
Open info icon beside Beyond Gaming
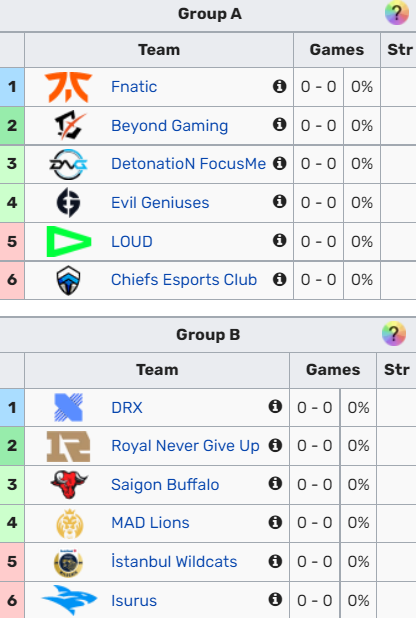280,125
